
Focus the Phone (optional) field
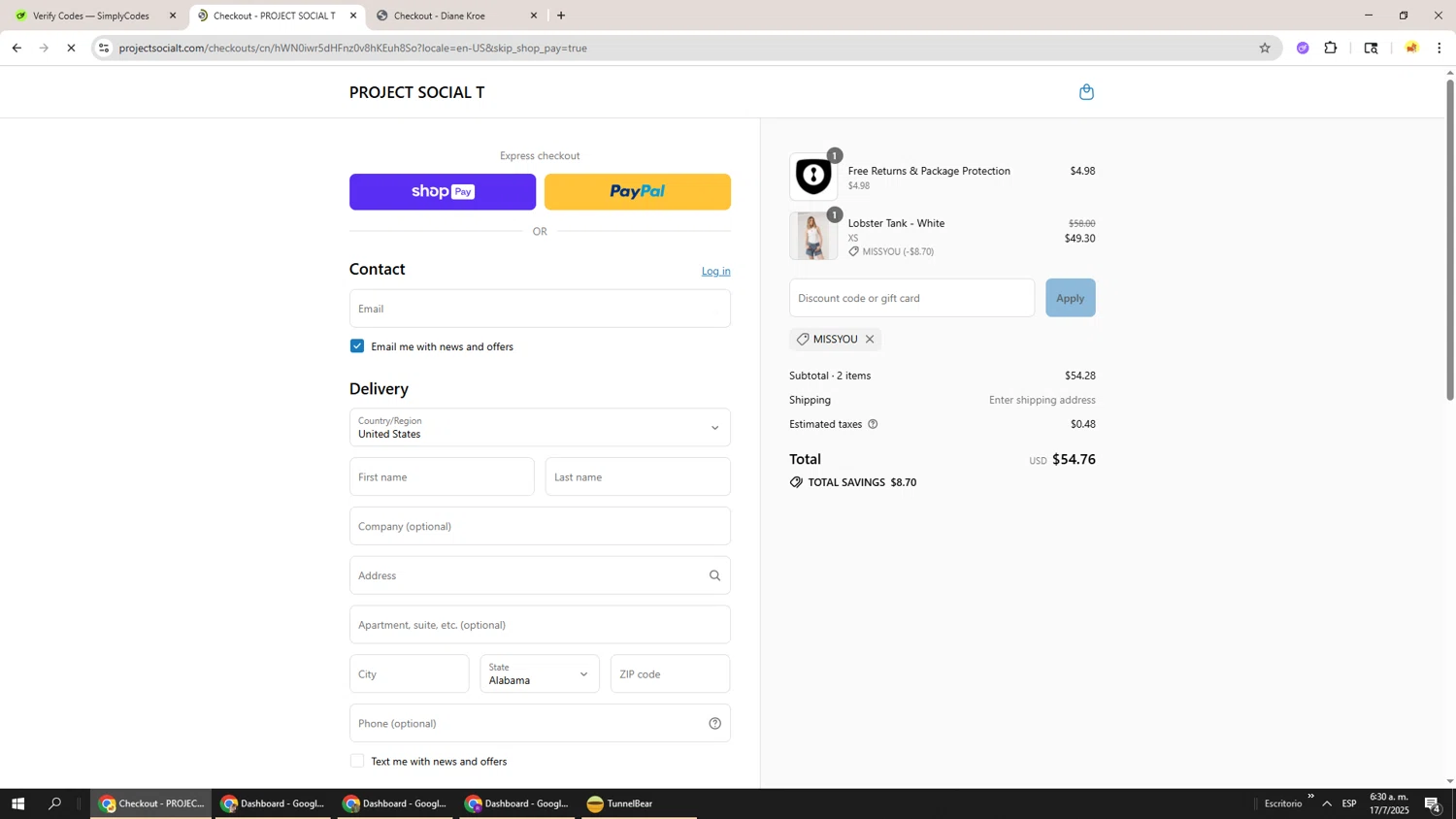pyautogui.click(x=540, y=723)
